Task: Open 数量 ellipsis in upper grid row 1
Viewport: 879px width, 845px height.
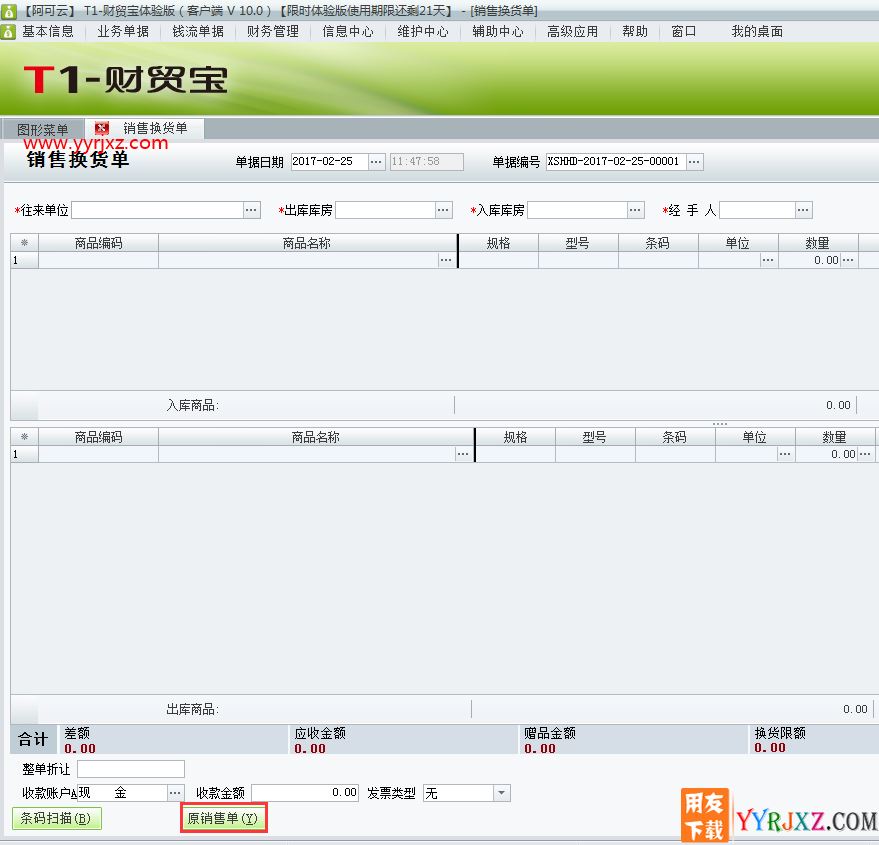Action: pyautogui.click(x=848, y=260)
